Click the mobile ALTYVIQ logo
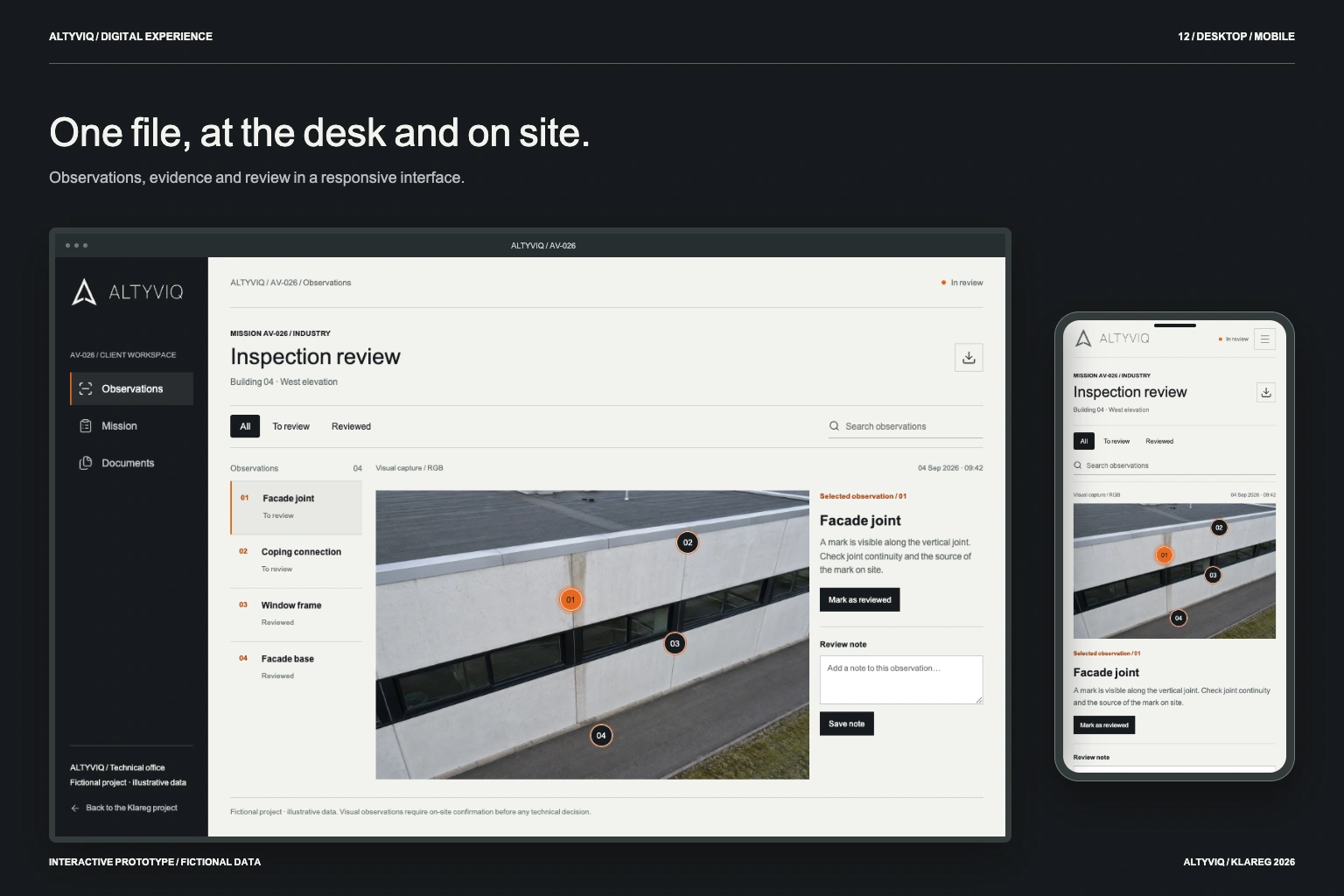Image resolution: width=1344 pixels, height=896 pixels. tap(1112, 339)
